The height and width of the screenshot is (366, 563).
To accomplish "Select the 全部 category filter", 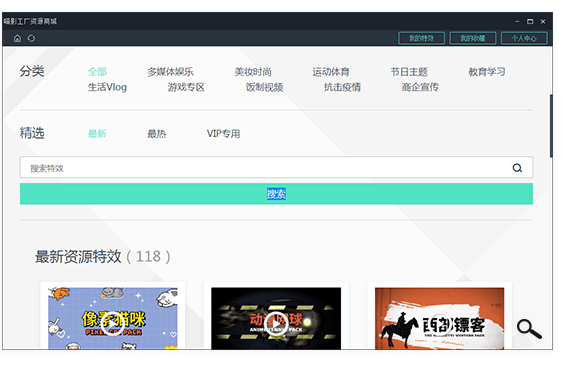I will pyautogui.click(x=97, y=72).
